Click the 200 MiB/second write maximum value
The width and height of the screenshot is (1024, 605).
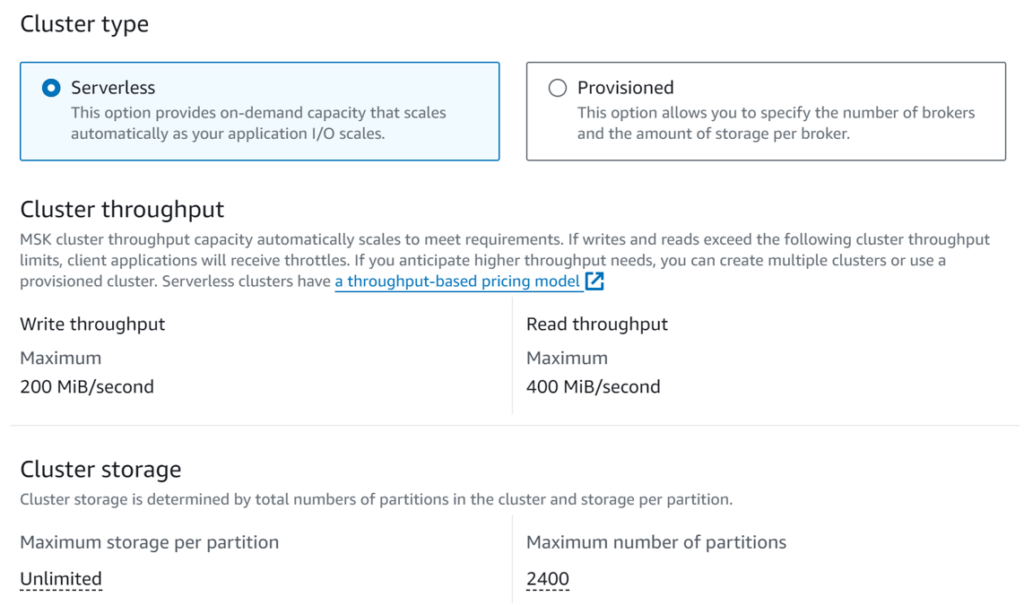[87, 387]
